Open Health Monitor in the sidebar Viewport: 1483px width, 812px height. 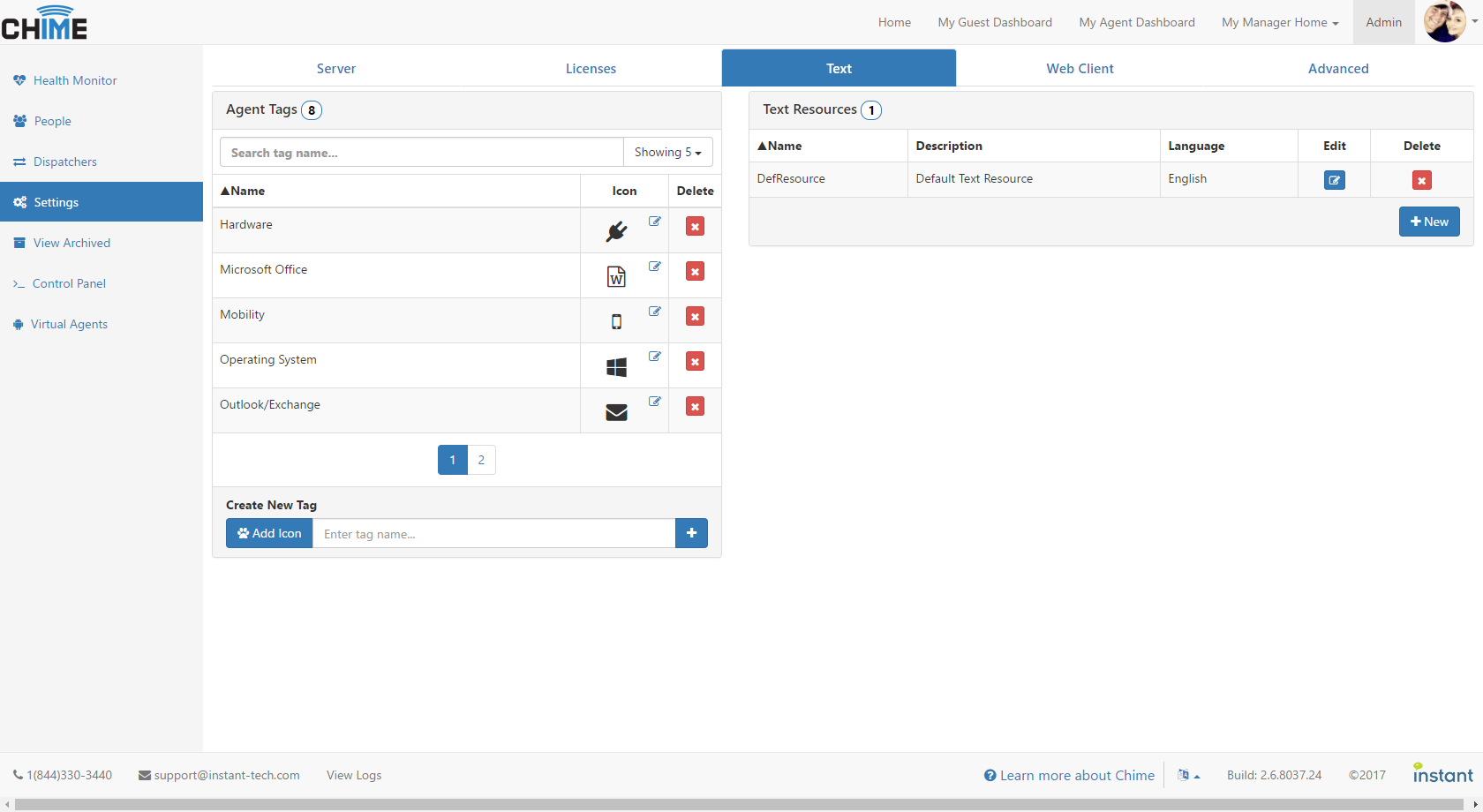click(75, 80)
